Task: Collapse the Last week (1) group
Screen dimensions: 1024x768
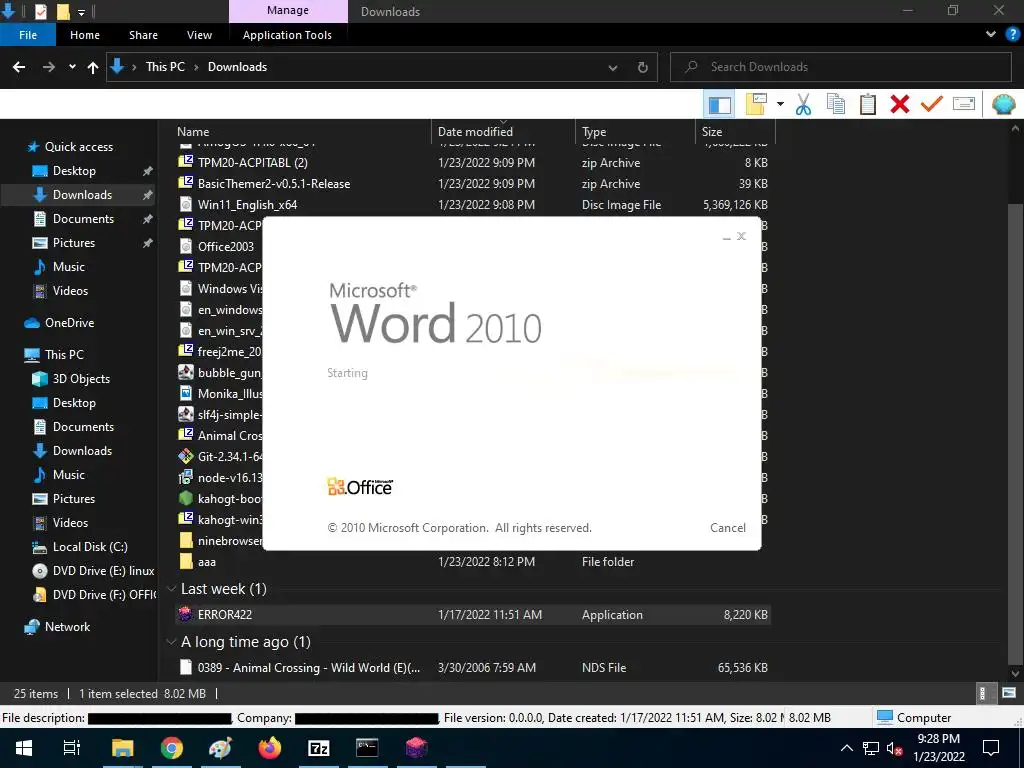Action: [171, 589]
